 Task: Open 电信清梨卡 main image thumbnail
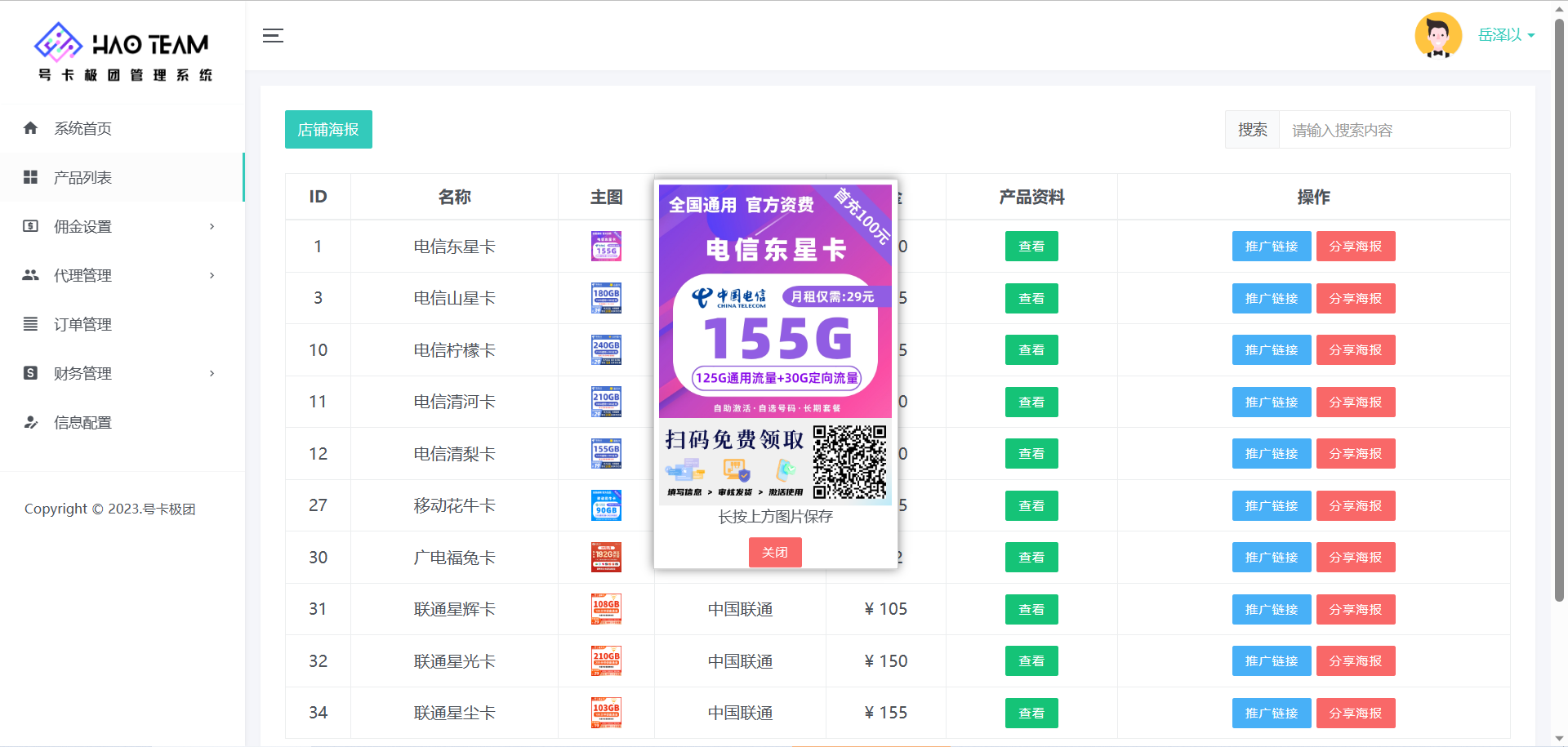[606, 453]
